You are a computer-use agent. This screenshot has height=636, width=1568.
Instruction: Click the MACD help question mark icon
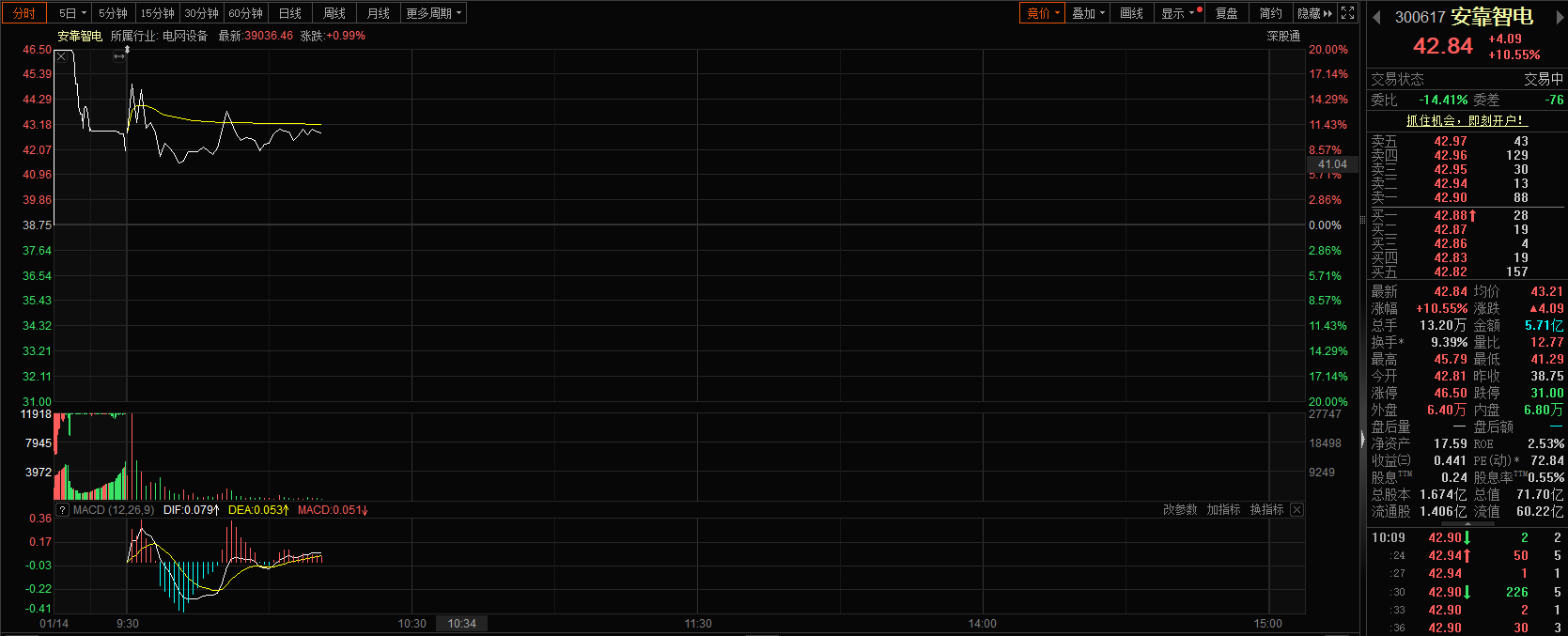click(62, 510)
